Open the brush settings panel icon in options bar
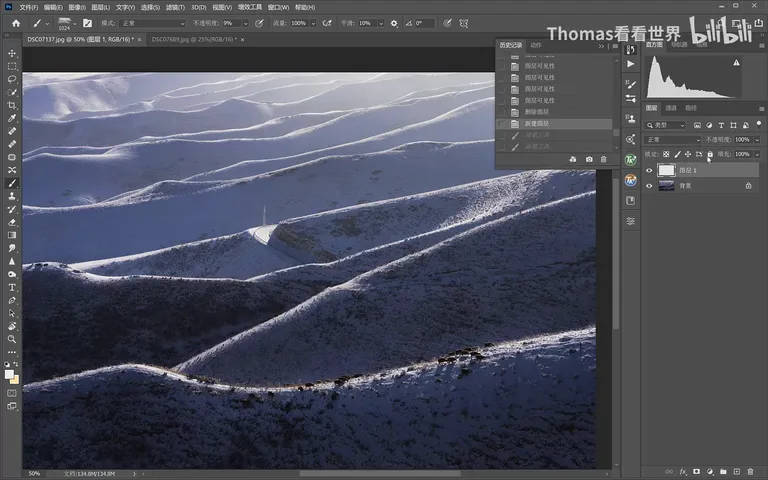Image resolution: width=768 pixels, height=480 pixels. 88,23
